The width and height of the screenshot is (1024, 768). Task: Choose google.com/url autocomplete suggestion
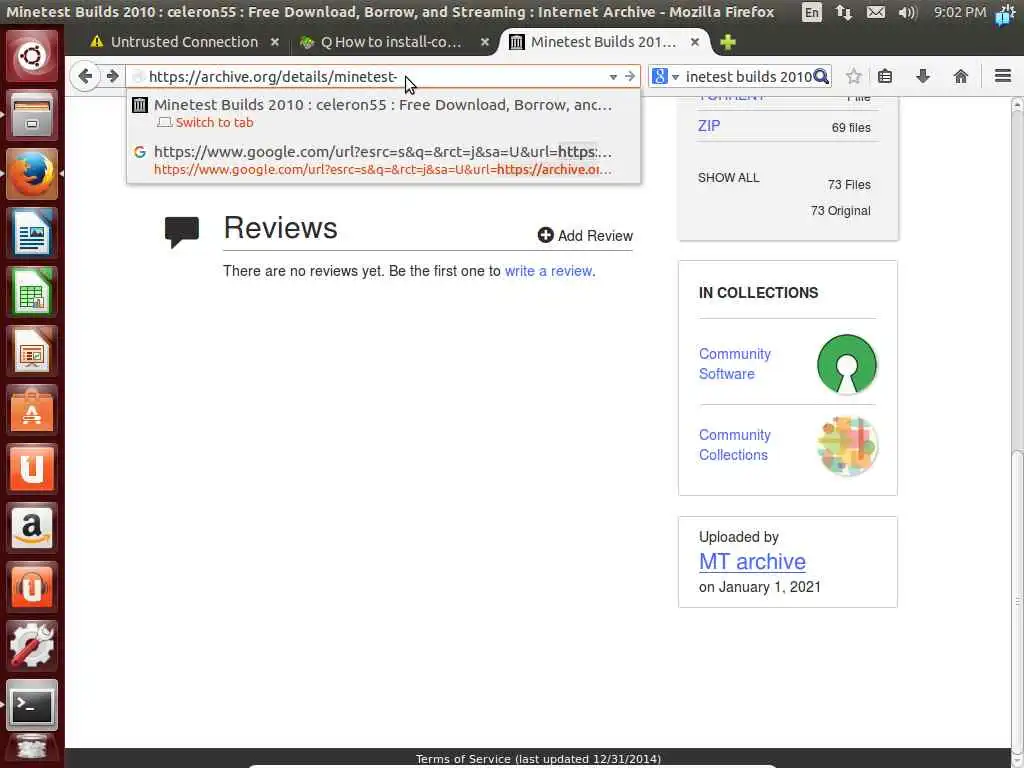(x=383, y=160)
